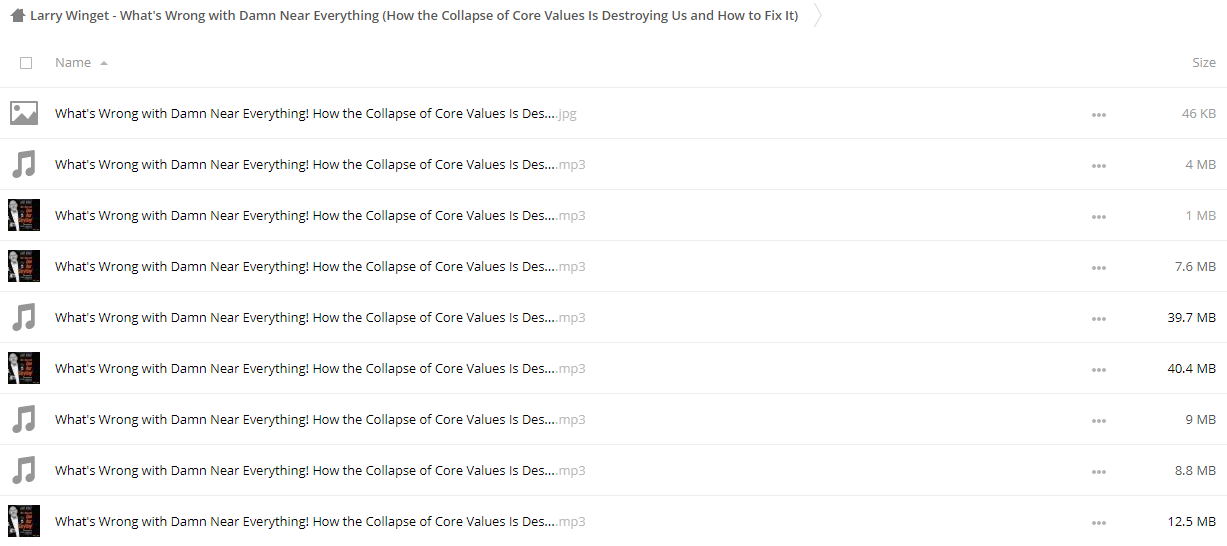Image resolution: width=1227 pixels, height=546 pixels.
Task: Sort files by the Name column
Action: coord(73,63)
